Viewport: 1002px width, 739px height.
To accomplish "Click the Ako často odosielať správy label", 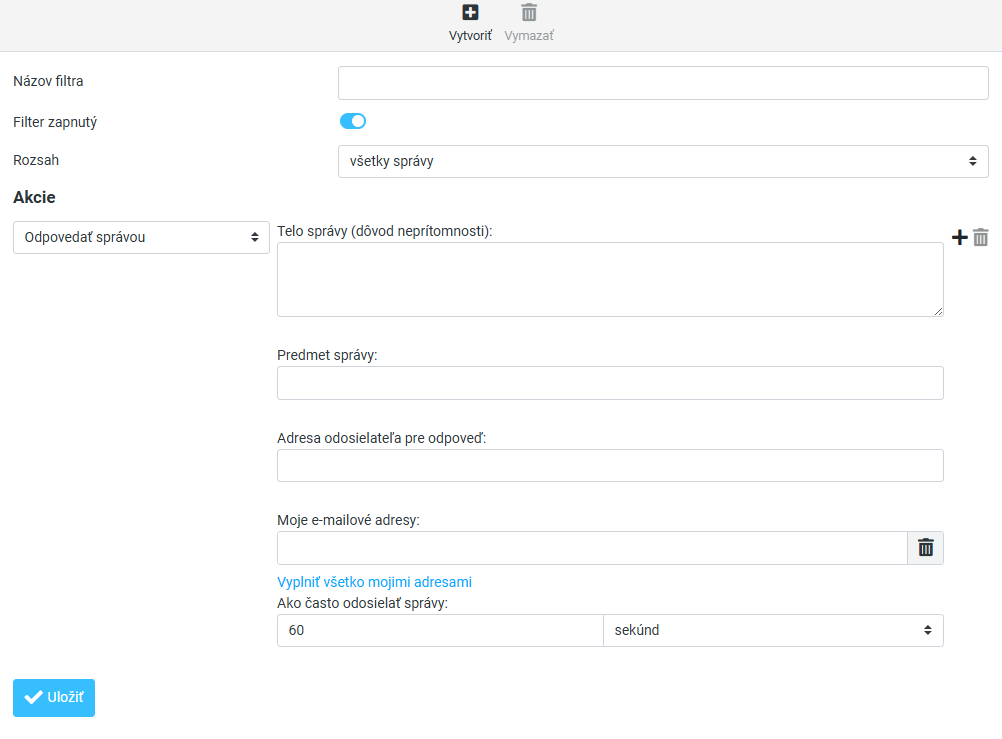I will coord(362,603).
